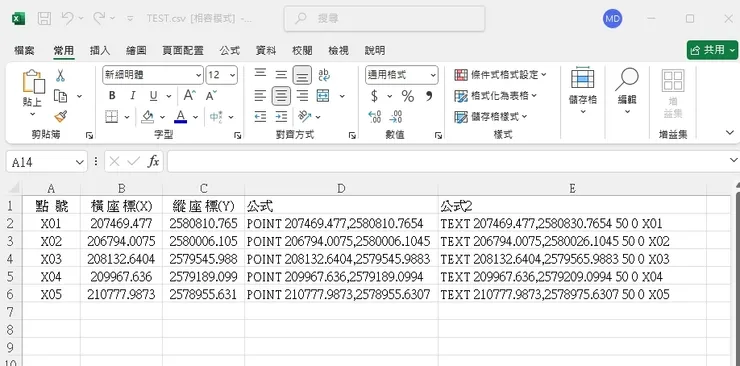Increase font size with larger A icon
The width and height of the screenshot is (740, 366).
pos(190,96)
